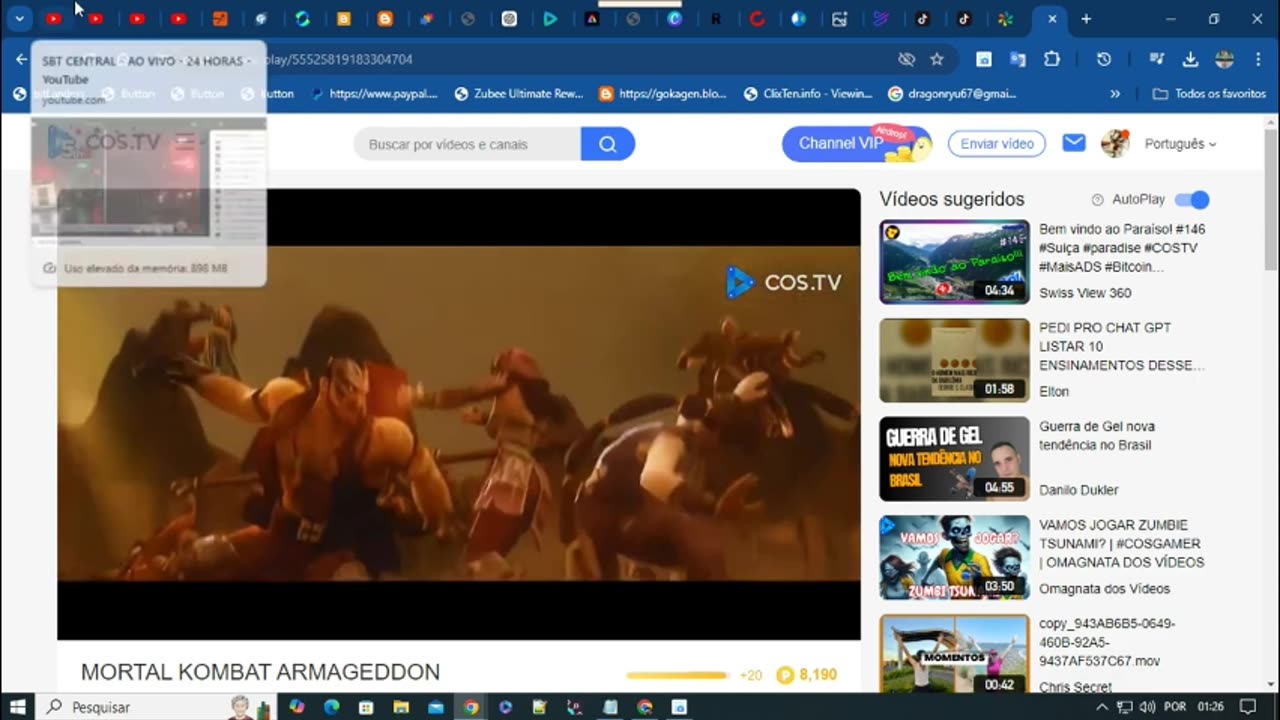
Task: Open the Danilo Dukler channel
Action: click(1078, 490)
